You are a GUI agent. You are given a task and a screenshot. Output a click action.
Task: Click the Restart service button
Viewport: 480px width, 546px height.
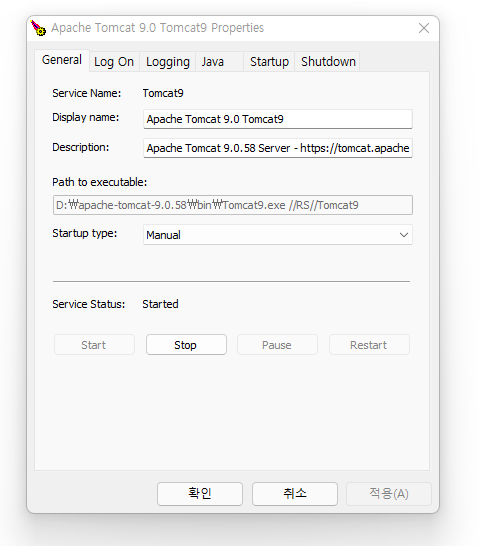point(369,345)
